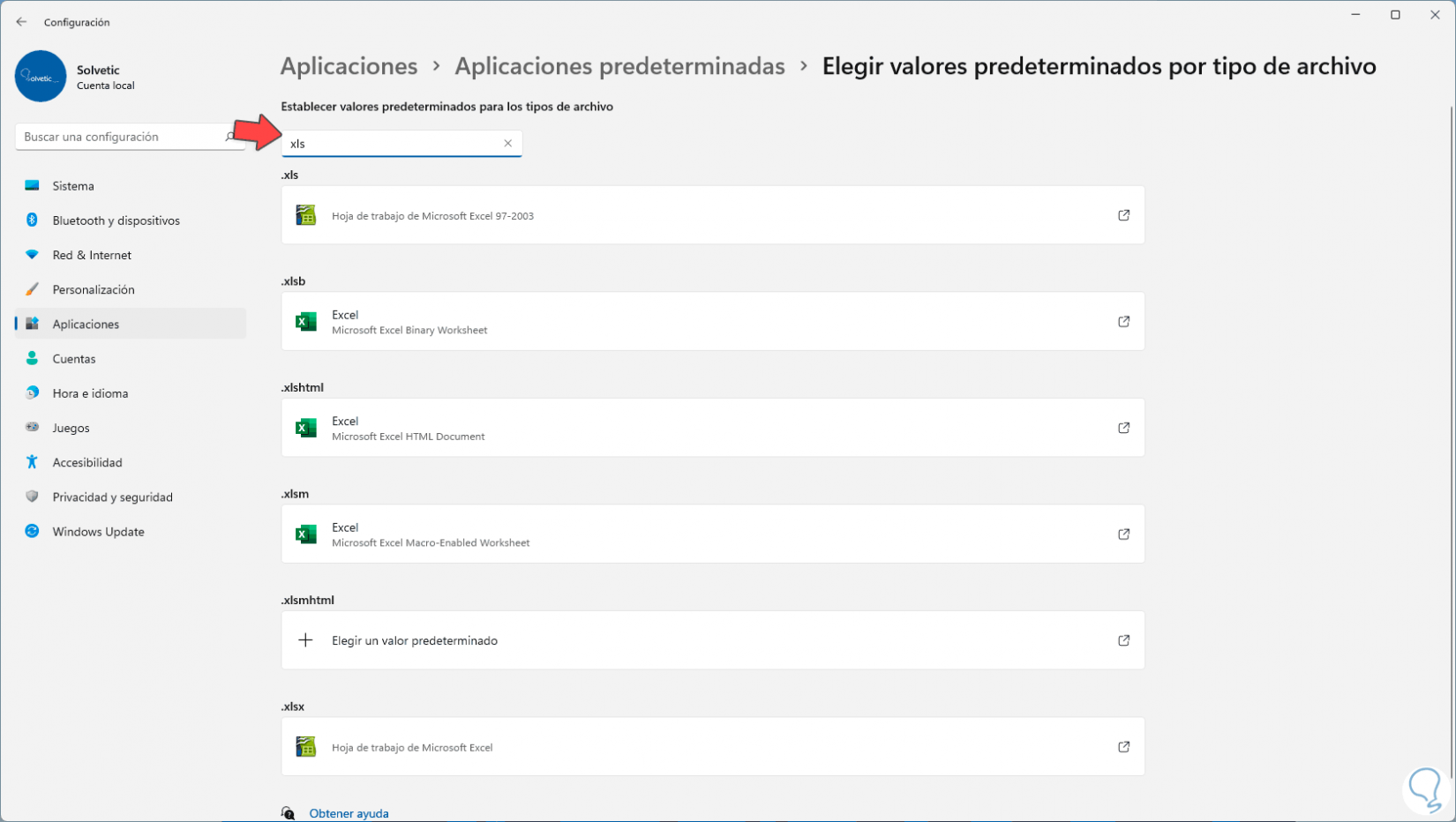The width and height of the screenshot is (1456, 822).
Task: Click the Personalización paintbrush icon
Action: tap(33, 289)
